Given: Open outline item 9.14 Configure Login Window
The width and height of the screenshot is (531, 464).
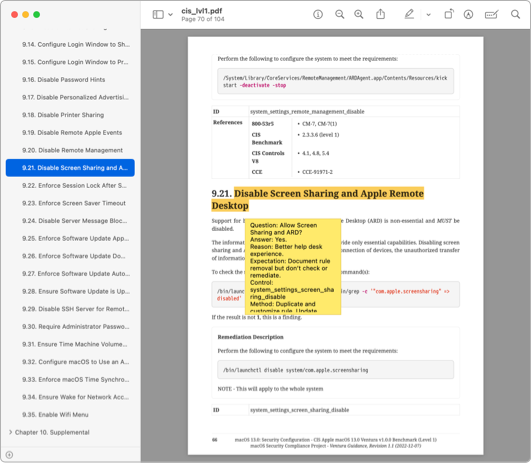Looking at the screenshot, I should click(76, 44).
